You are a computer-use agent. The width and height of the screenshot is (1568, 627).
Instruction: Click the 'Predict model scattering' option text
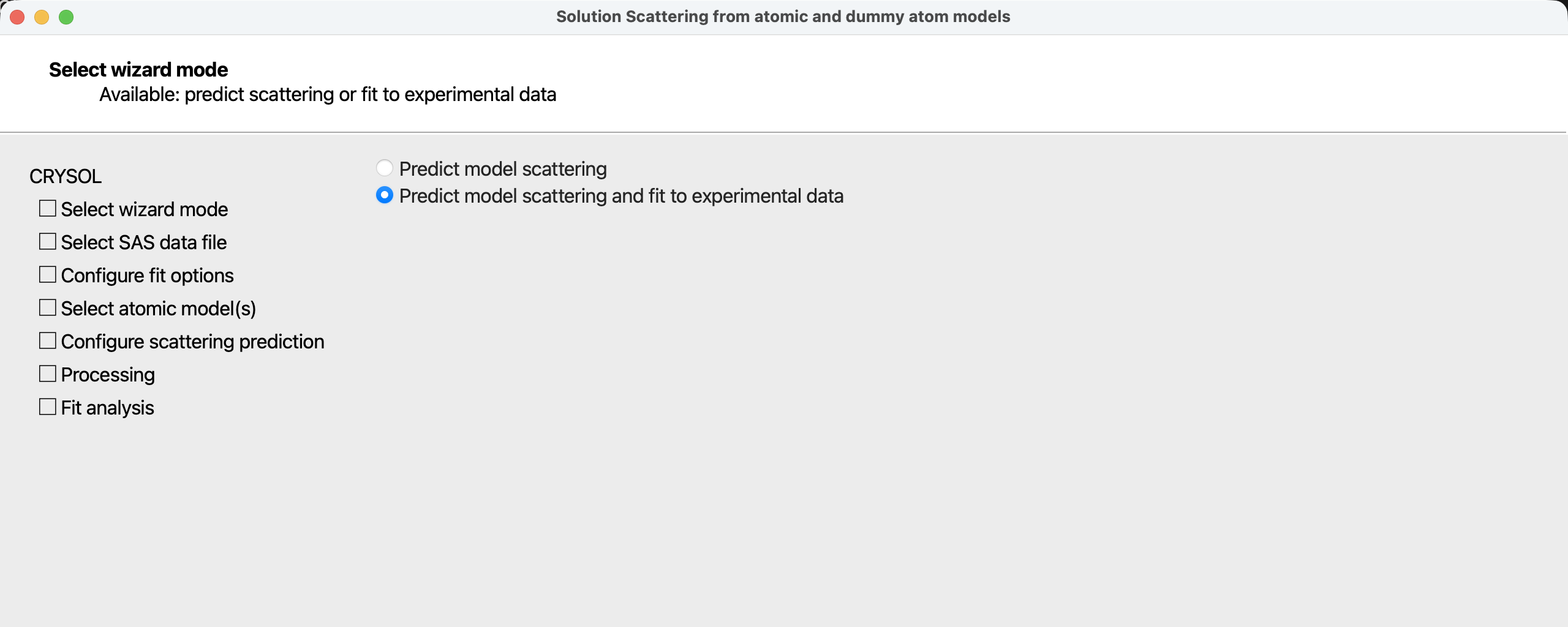[502, 169]
